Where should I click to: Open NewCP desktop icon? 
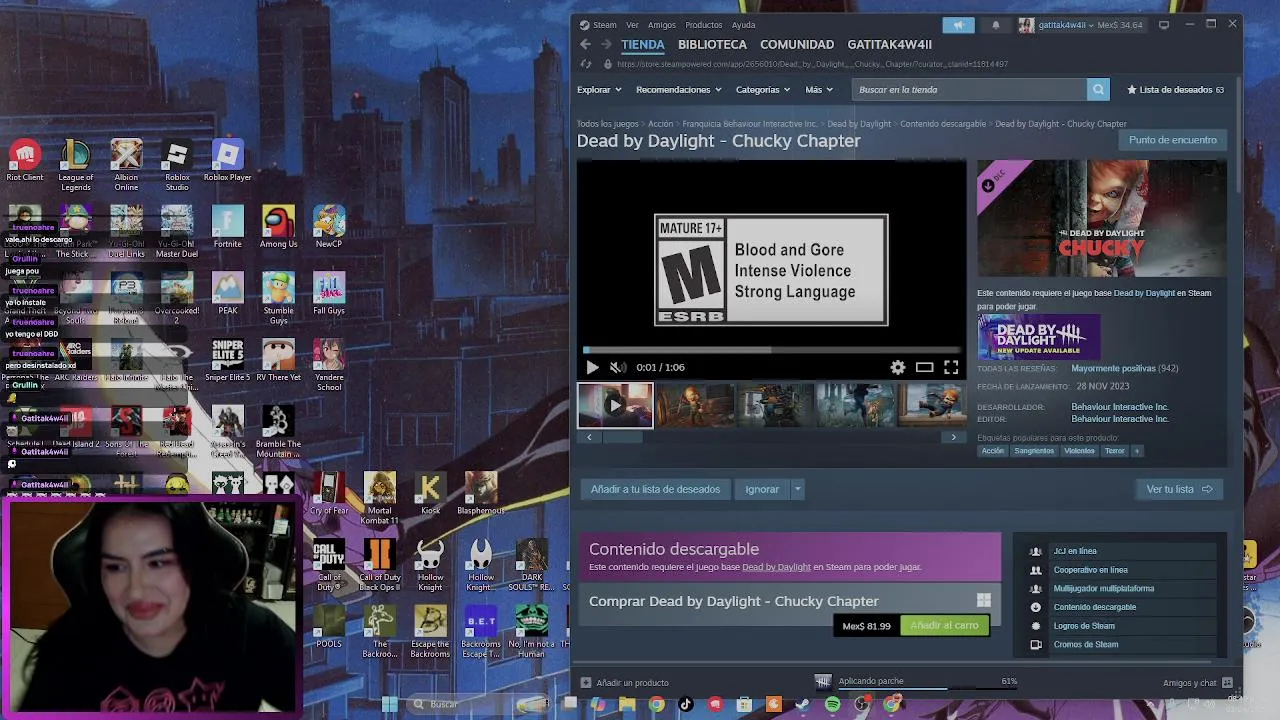point(329,227)
